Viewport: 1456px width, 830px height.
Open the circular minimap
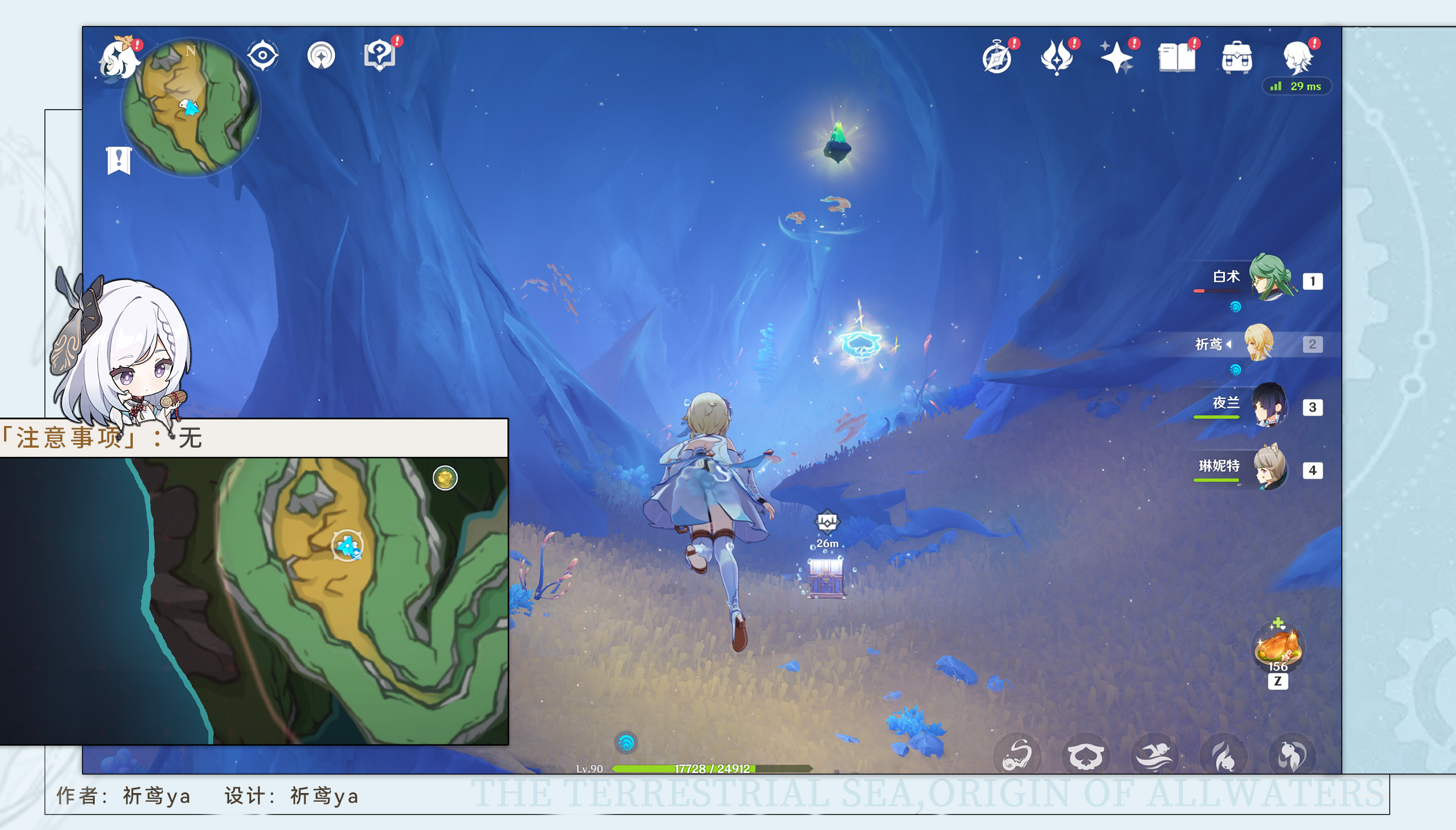point(191,107)
